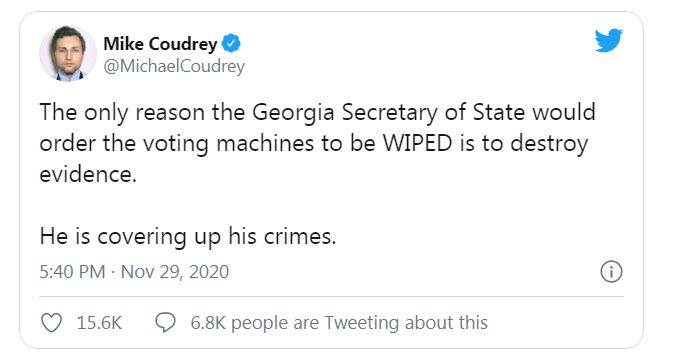
Task: Click 'The only reason' at the tweet start
Action: point(122,112)
